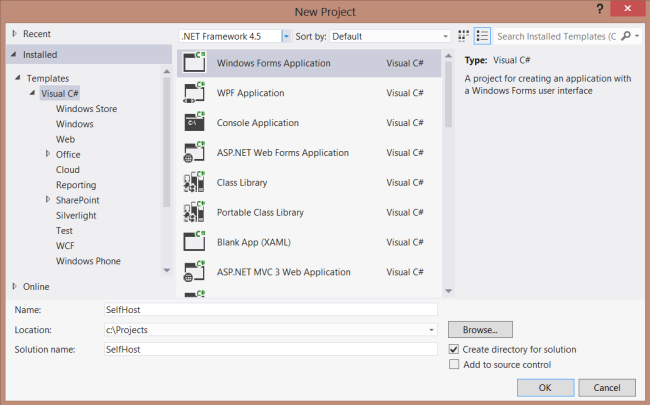Collapse the Visual C# tree node

point(32,93)
